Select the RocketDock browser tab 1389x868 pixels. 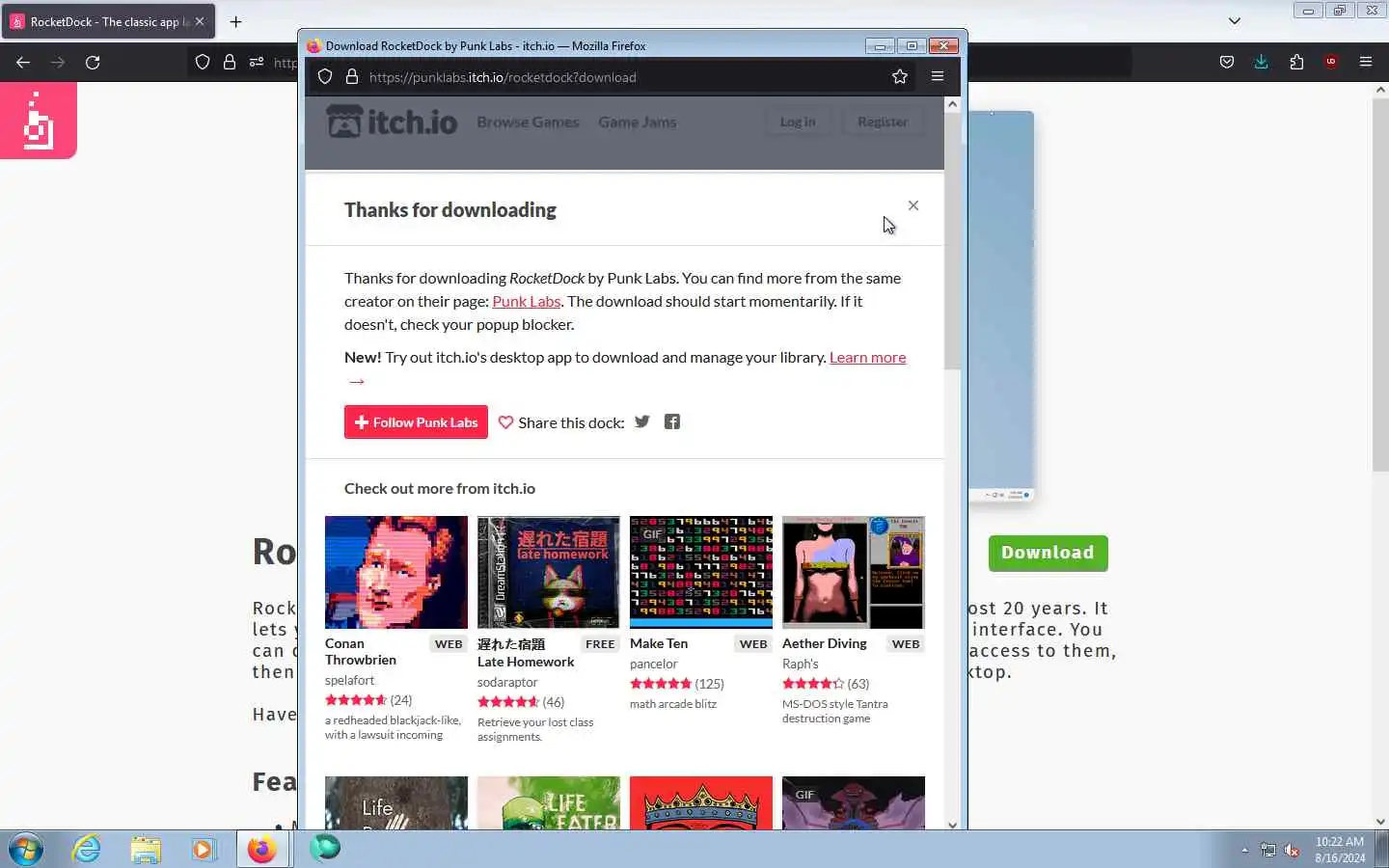108,21
